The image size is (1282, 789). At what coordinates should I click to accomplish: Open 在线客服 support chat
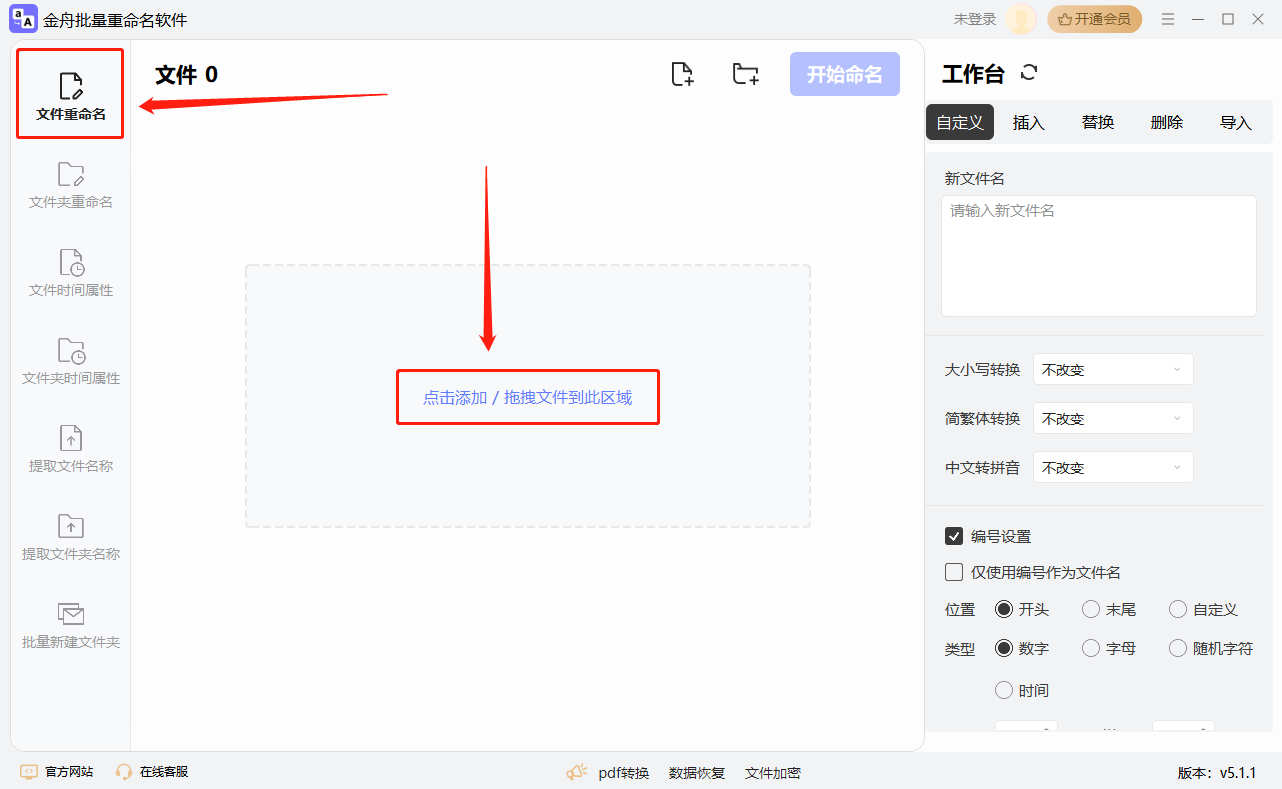[152, 772]
